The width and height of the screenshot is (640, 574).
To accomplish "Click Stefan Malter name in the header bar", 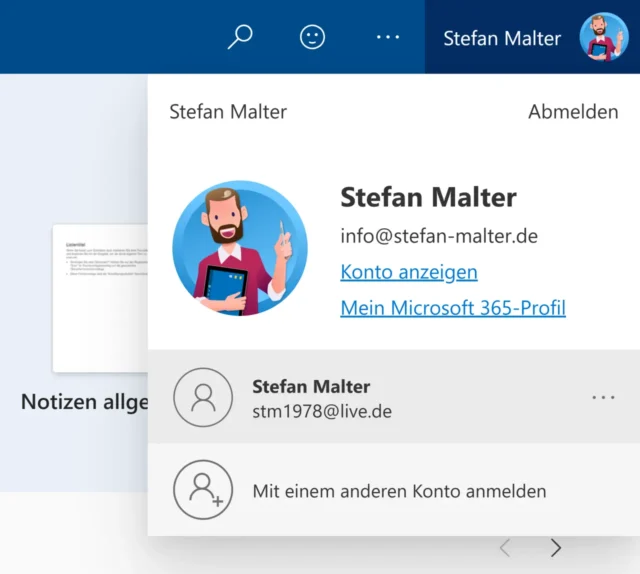I will pyautogui.click(x=502, y=38).
